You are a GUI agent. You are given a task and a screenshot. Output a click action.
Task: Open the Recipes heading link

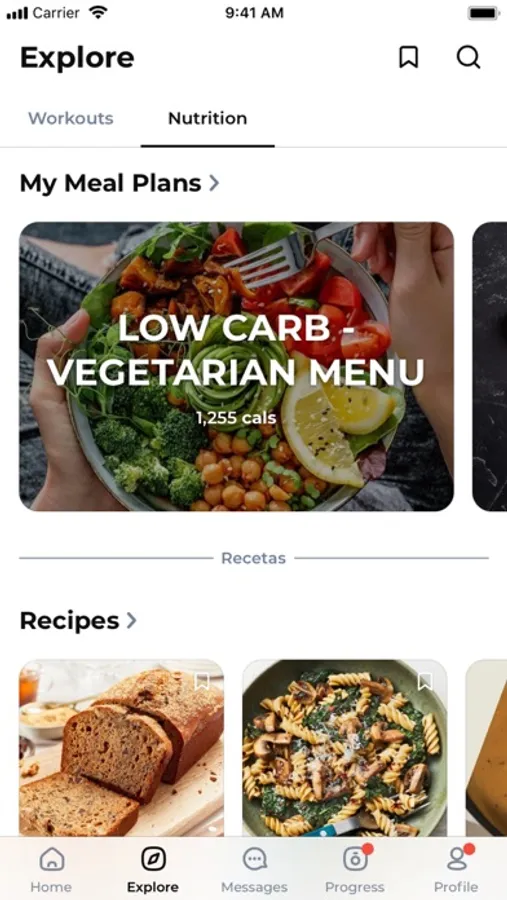69,620
